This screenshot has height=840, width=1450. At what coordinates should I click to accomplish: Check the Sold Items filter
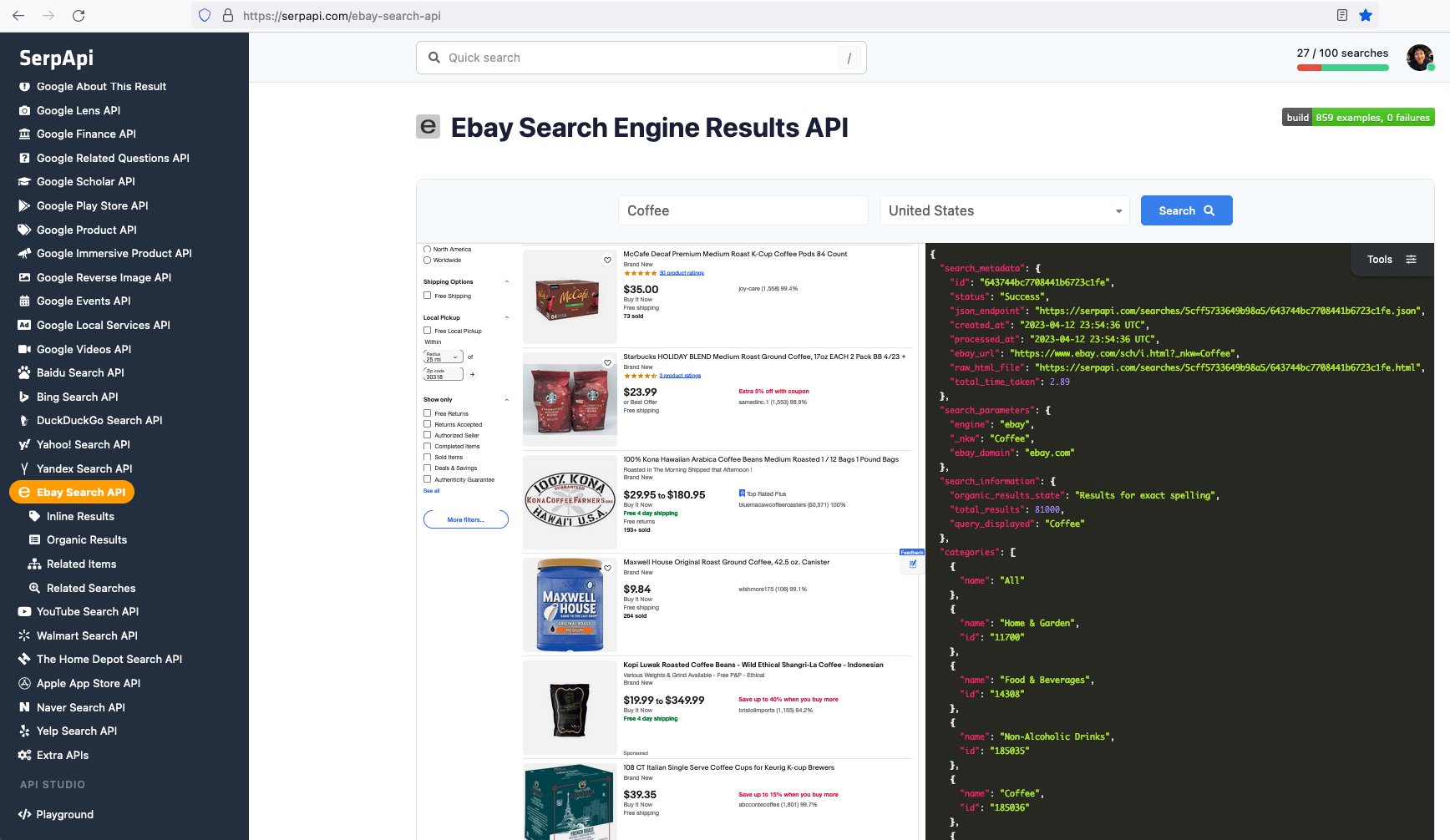coord(427,457)
